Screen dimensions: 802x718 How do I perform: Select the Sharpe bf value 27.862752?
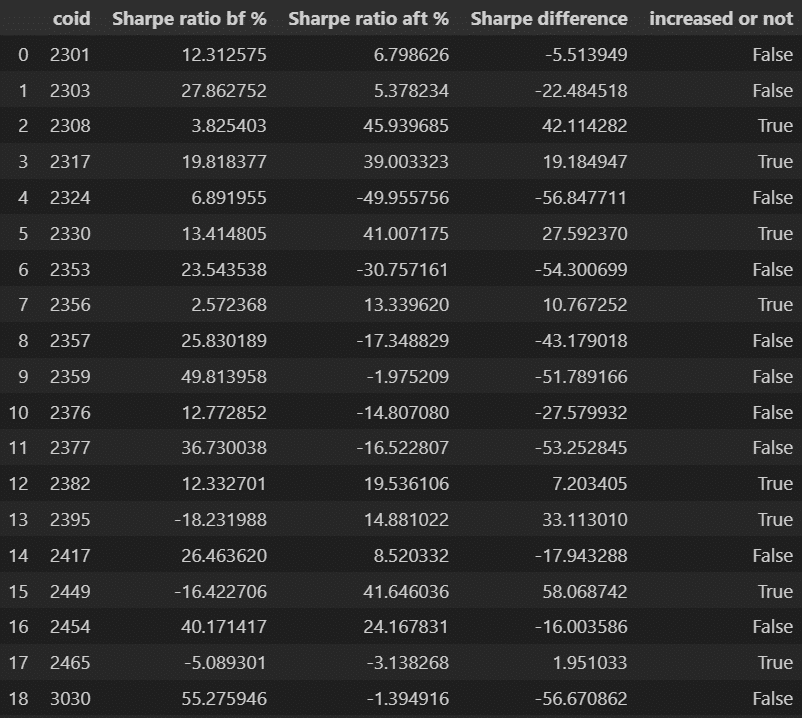pyautogui.click(x=218, y=91)
